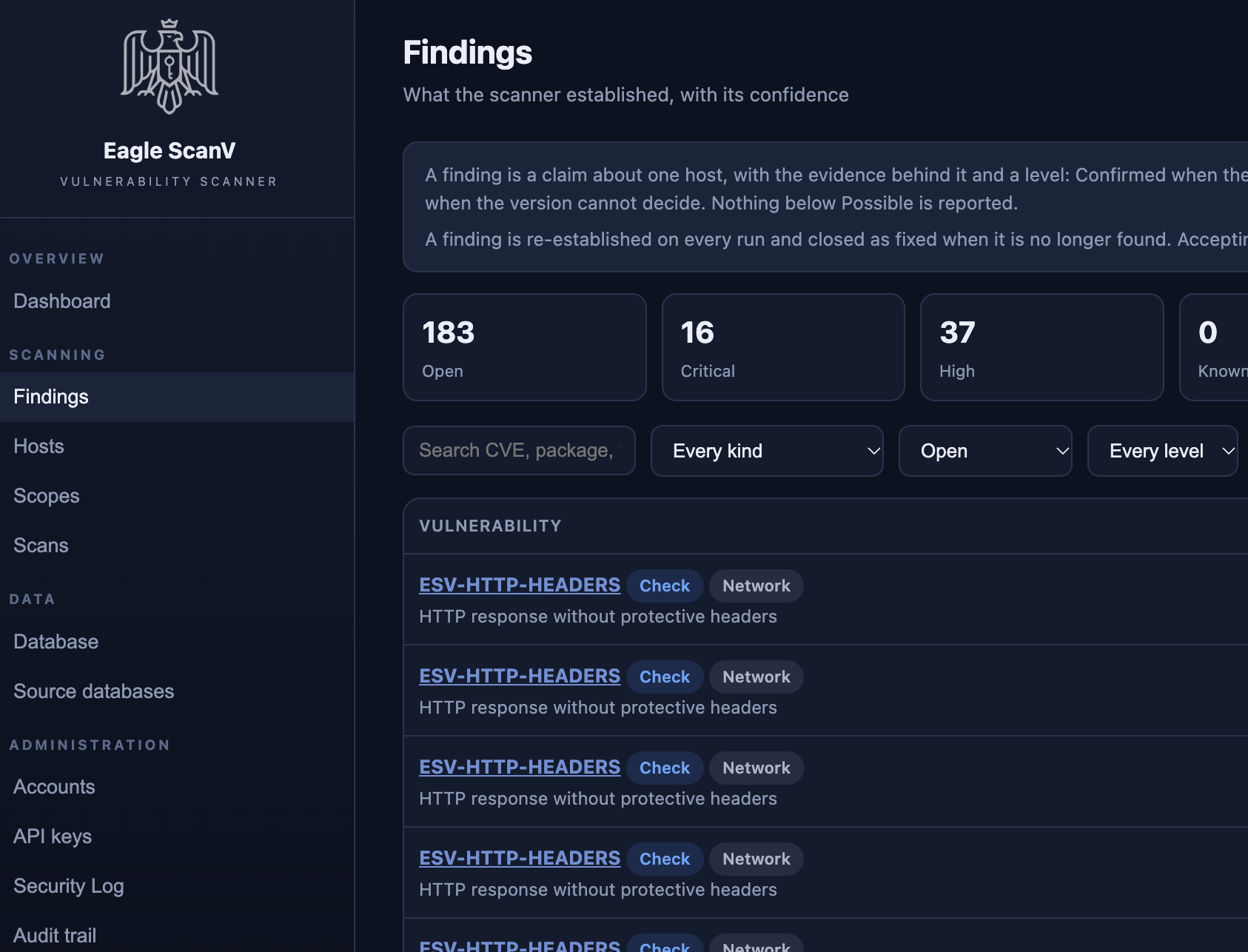Screen dimensions: 1248x952
Task: Open the API keys page
Action: 177,837
